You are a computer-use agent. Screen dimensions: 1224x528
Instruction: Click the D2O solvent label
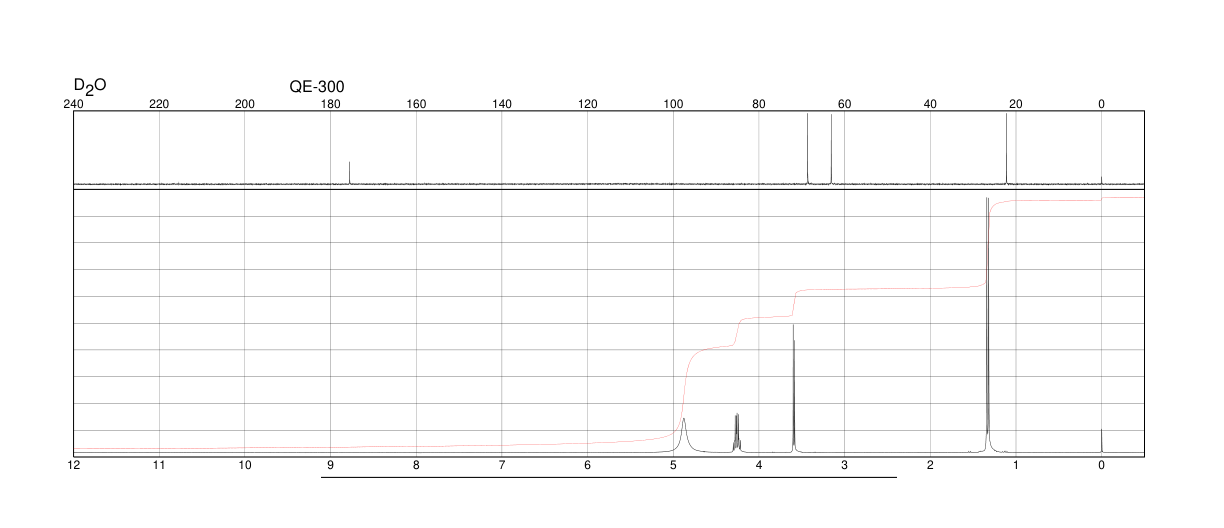click(90, 87)
